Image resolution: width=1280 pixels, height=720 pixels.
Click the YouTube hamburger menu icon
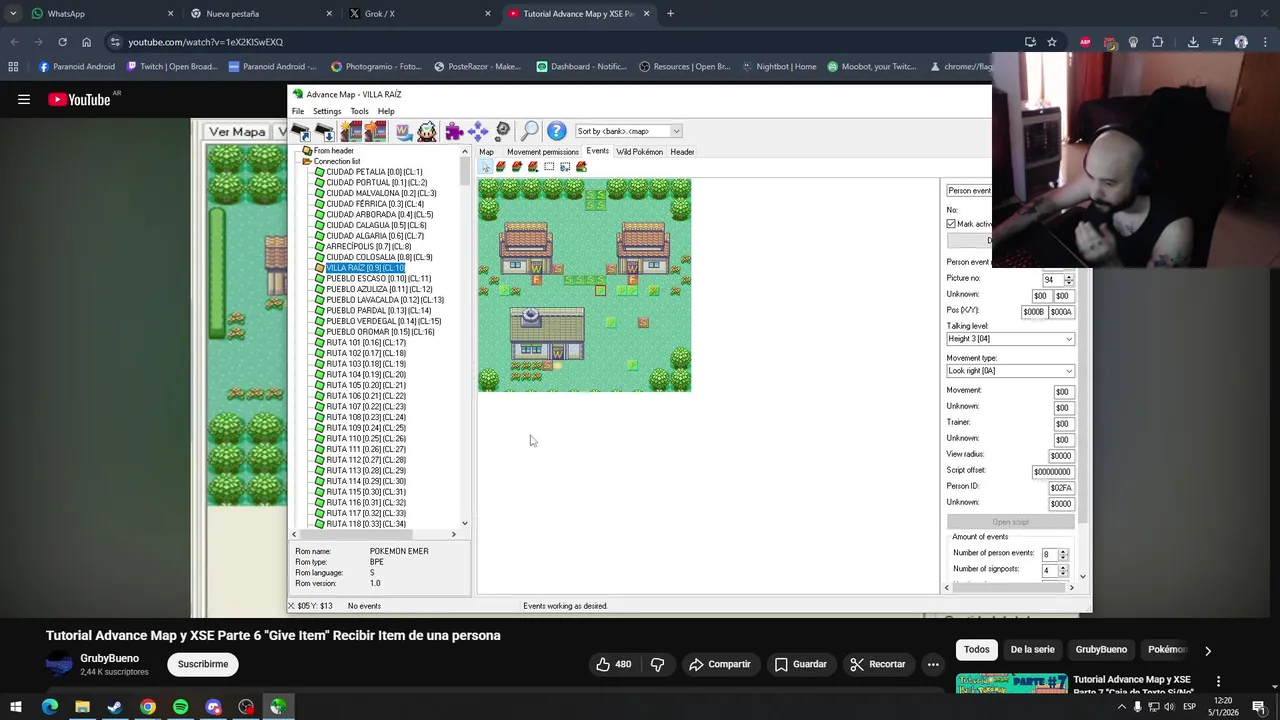24,99
